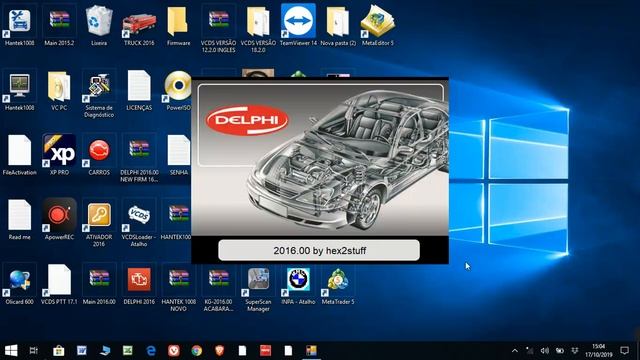
Task: Open the Read me file
Action: pyautogui.click(x=20, y=220)
